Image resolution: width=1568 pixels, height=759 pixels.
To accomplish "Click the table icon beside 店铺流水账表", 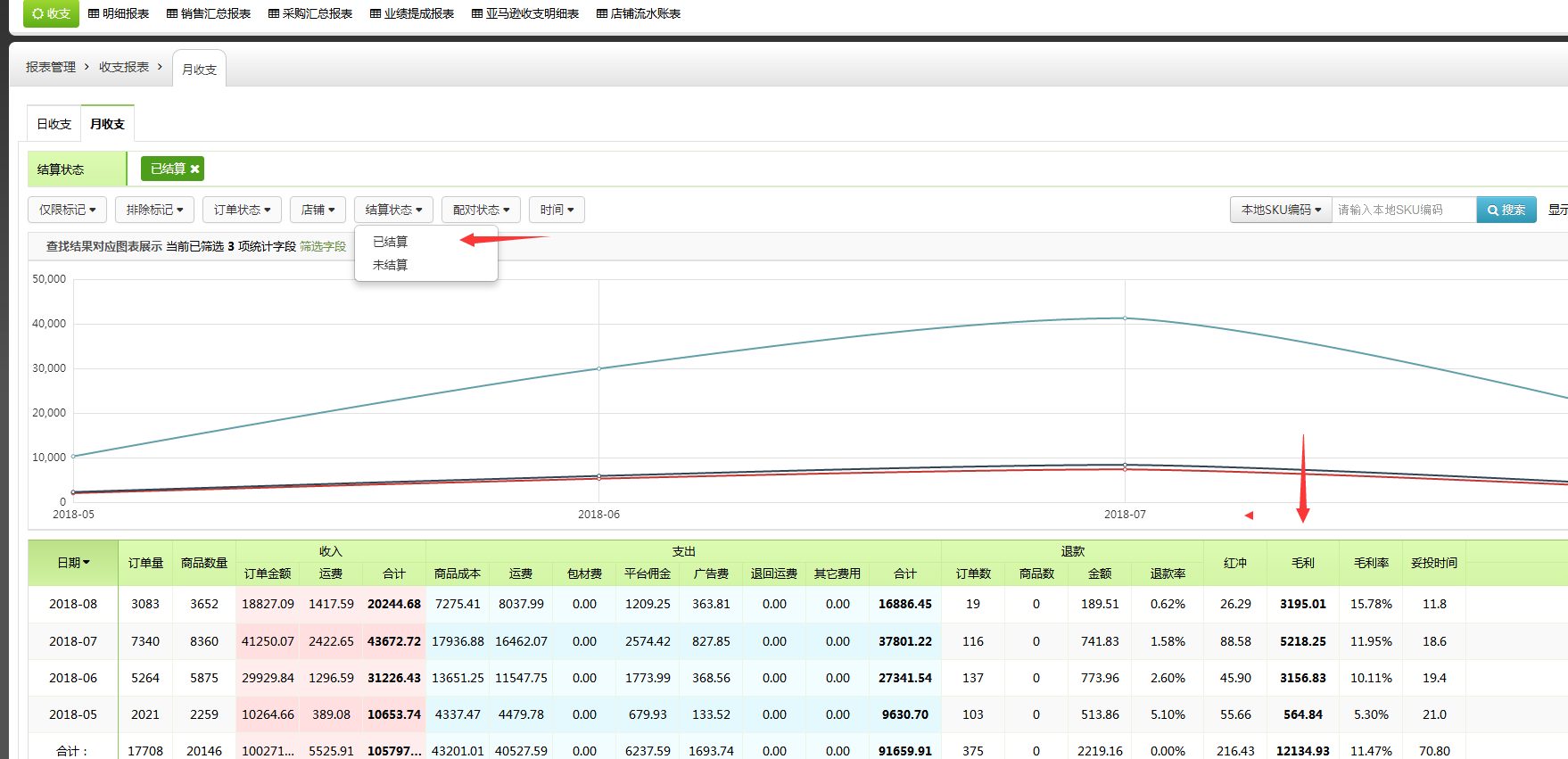I will pos(602,13).
